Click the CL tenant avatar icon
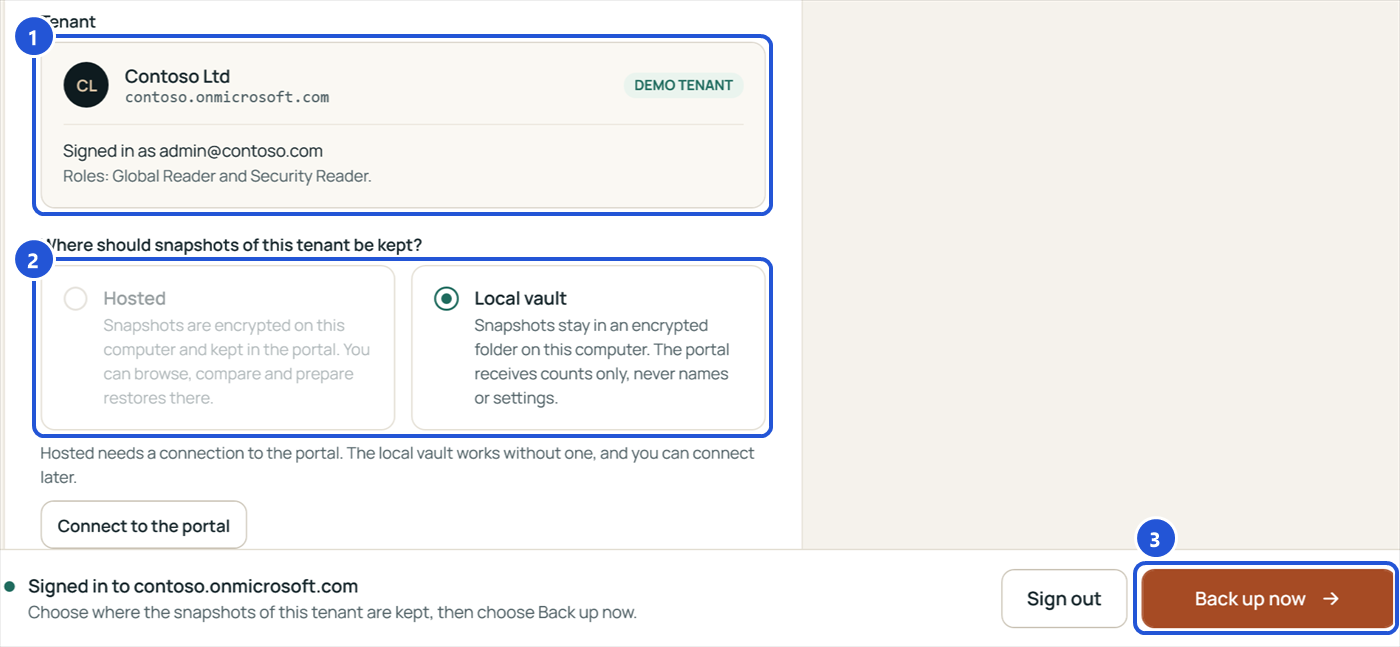Screen dimensions: 1400x647 (86, 85)
